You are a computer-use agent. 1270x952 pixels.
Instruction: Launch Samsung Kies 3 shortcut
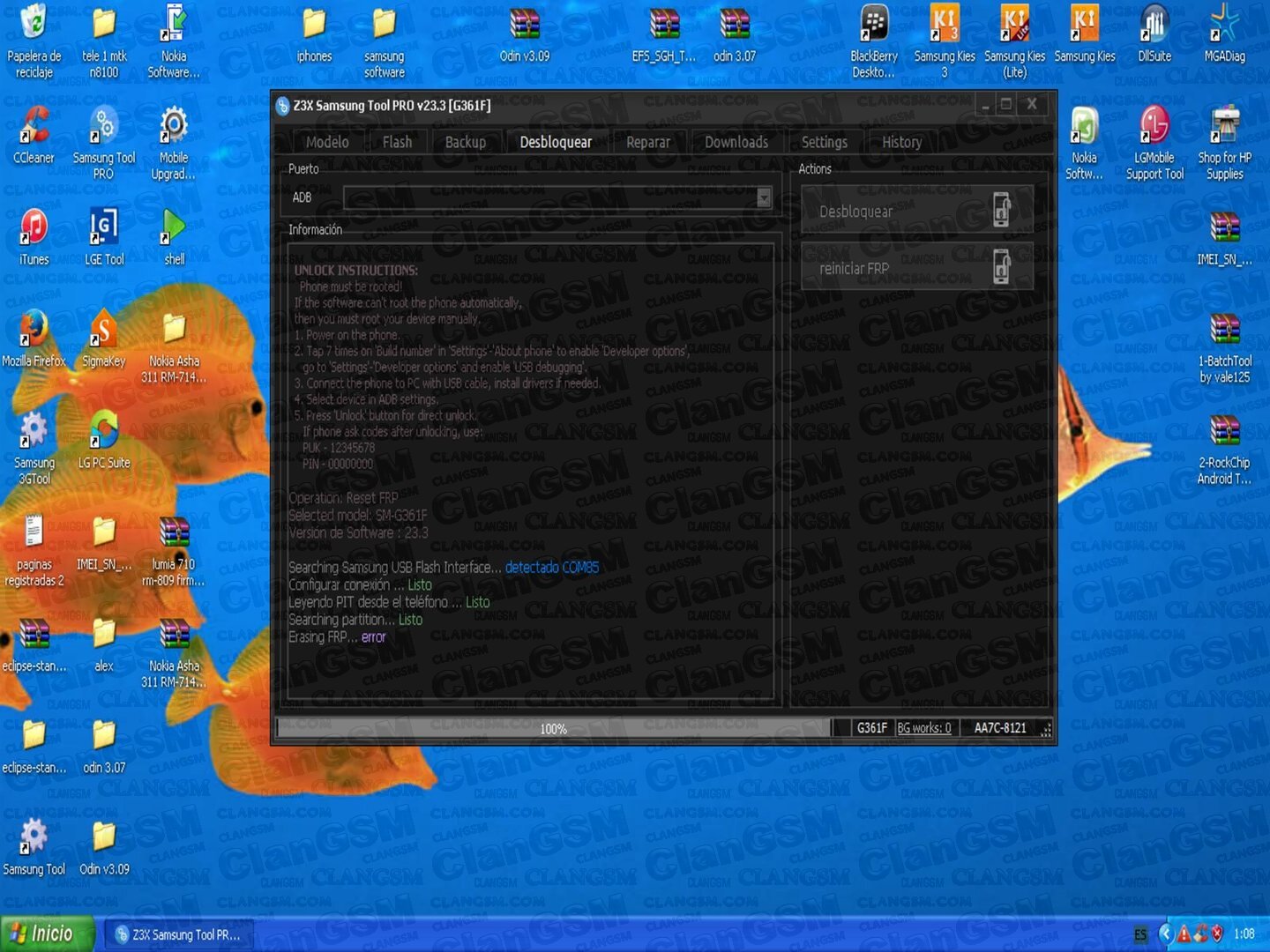coord(945,41)
